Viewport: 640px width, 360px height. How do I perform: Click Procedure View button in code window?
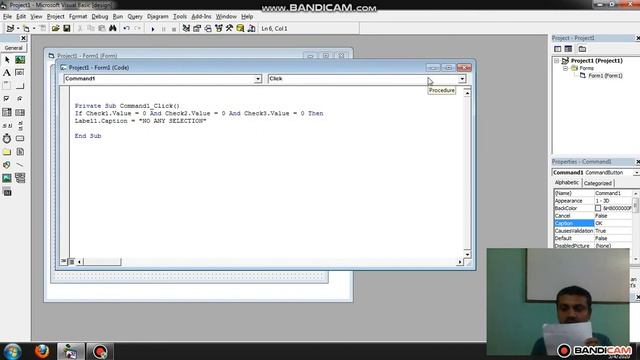pos(64,261)
